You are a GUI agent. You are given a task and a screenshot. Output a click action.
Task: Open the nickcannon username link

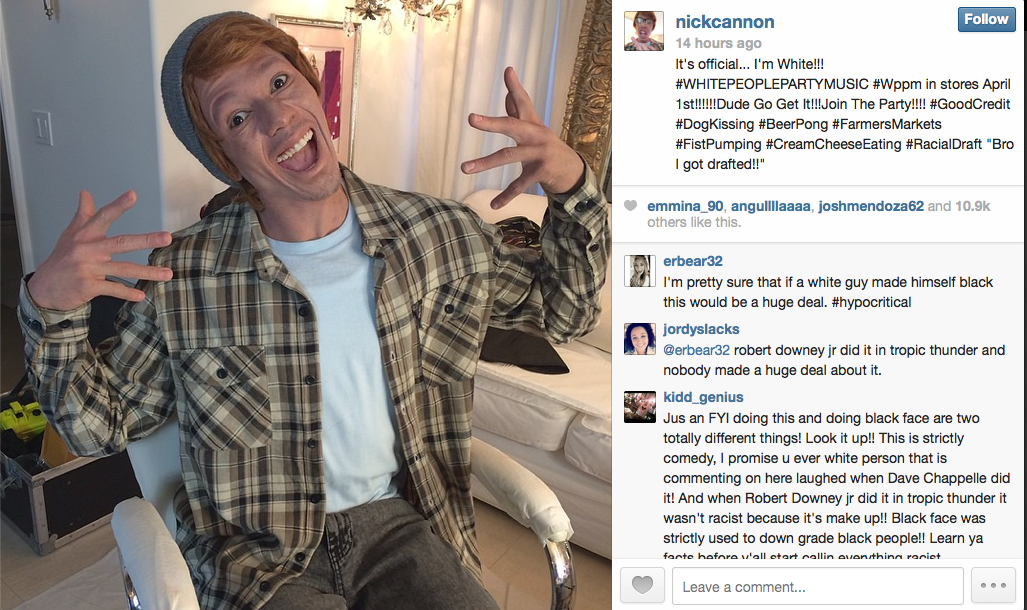[x=724, y=22]
